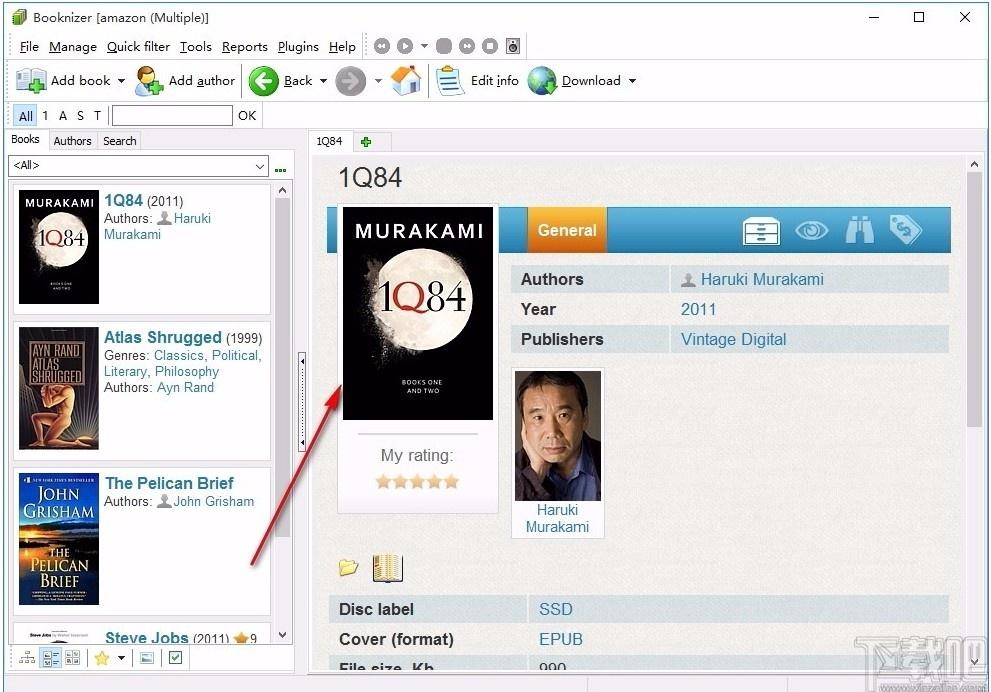Click the Add author icon
Viewport: 991px width, 692px height.
pos(149,81)
